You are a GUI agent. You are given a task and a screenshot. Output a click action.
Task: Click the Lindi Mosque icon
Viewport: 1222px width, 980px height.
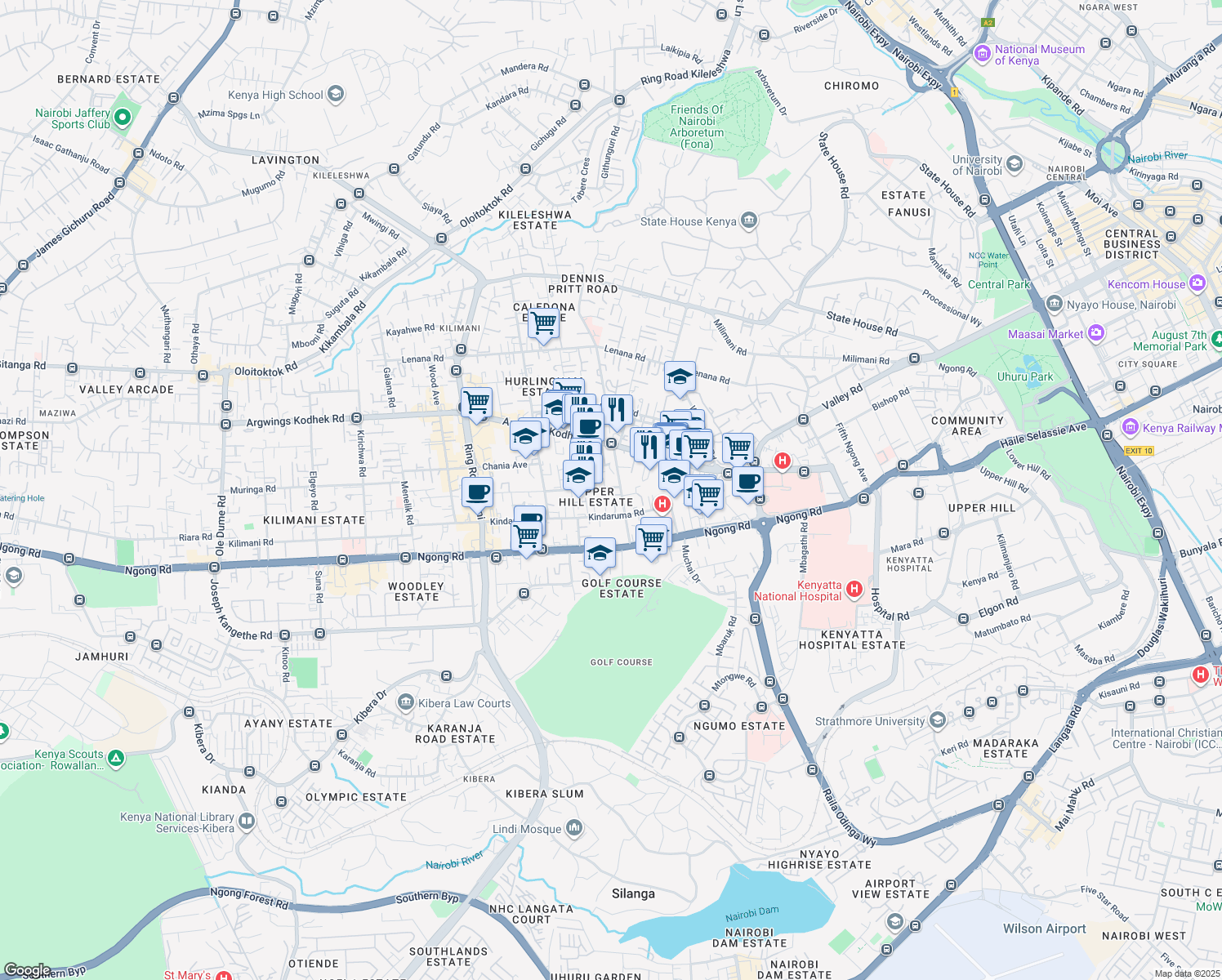[574, 829]
